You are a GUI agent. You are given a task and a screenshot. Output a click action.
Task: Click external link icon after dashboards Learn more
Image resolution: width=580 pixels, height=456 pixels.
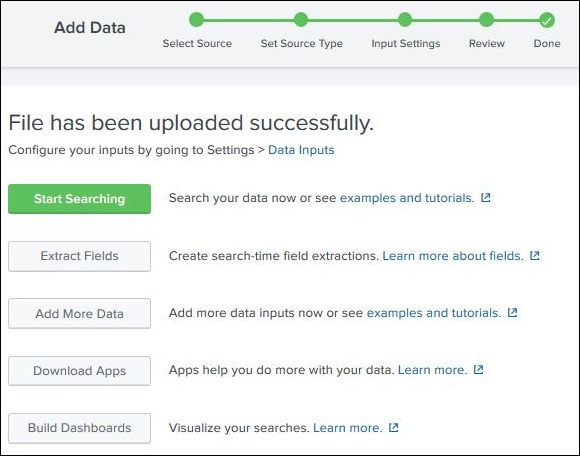point(394,428)
